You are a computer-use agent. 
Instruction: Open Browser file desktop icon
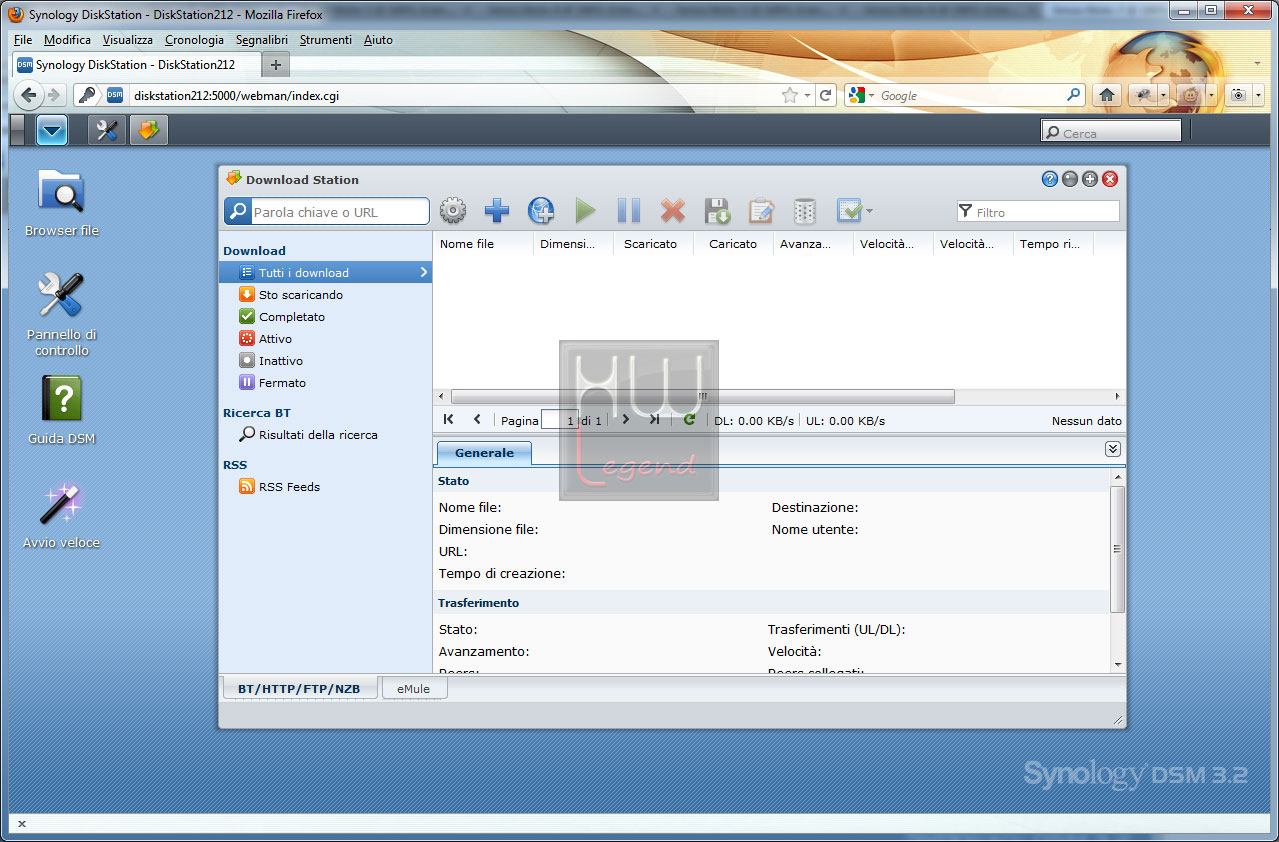coord(62,203)
